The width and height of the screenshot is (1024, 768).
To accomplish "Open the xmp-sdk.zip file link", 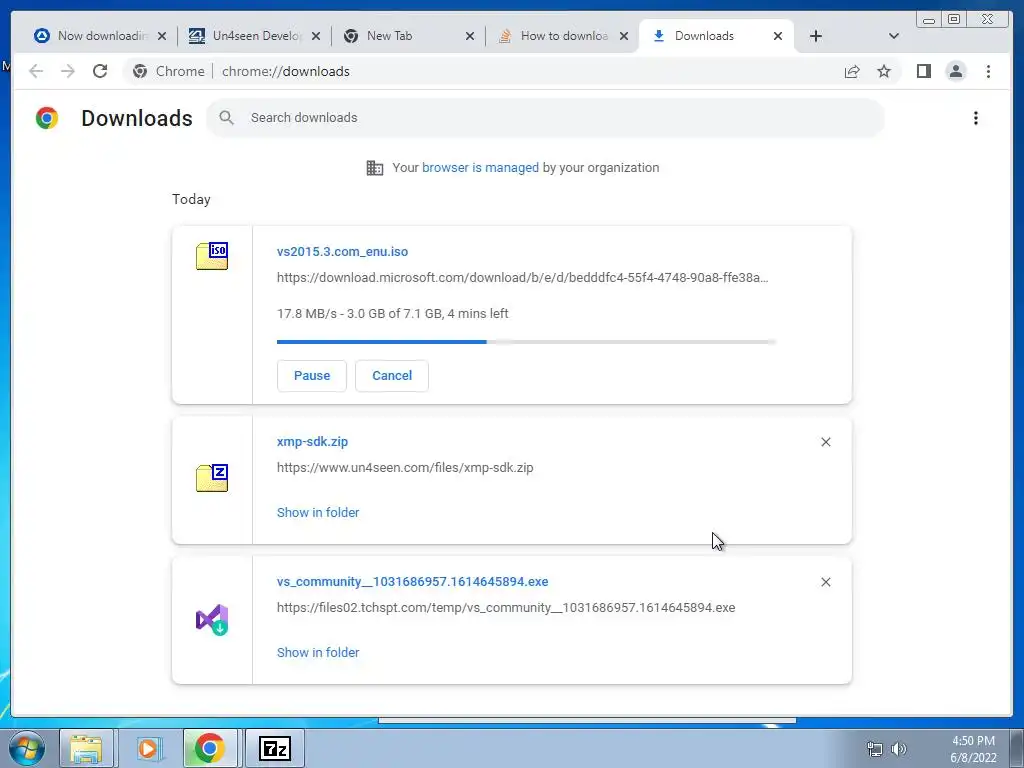I will click(312, 441).
